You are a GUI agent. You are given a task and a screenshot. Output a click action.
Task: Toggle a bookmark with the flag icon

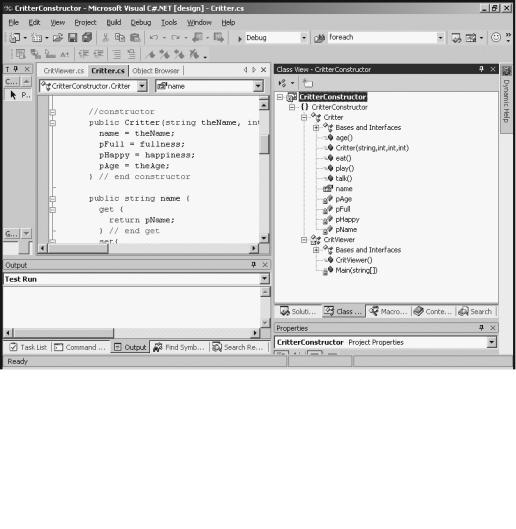tap(151, 54)
